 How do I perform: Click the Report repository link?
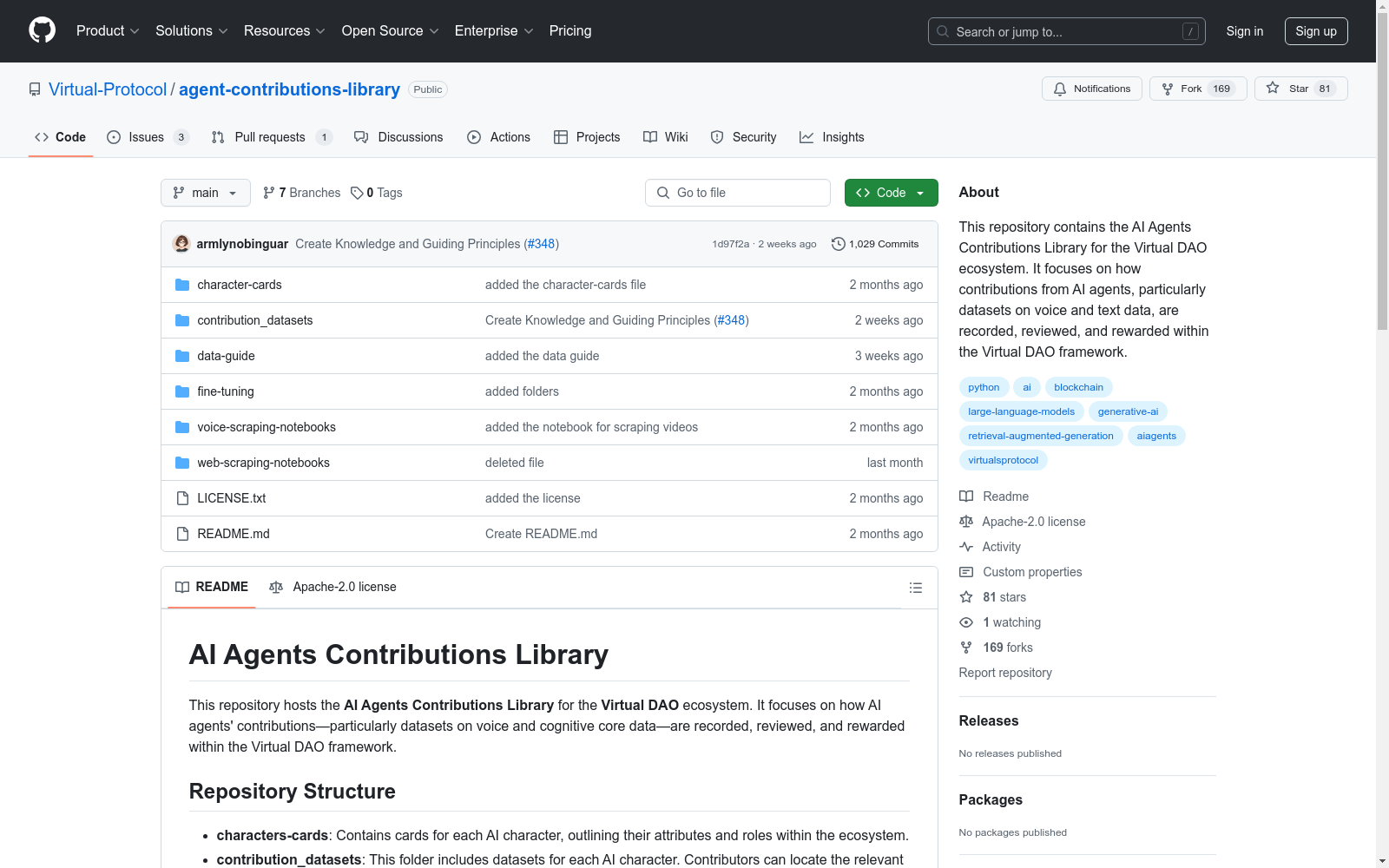pos(1005,673)
